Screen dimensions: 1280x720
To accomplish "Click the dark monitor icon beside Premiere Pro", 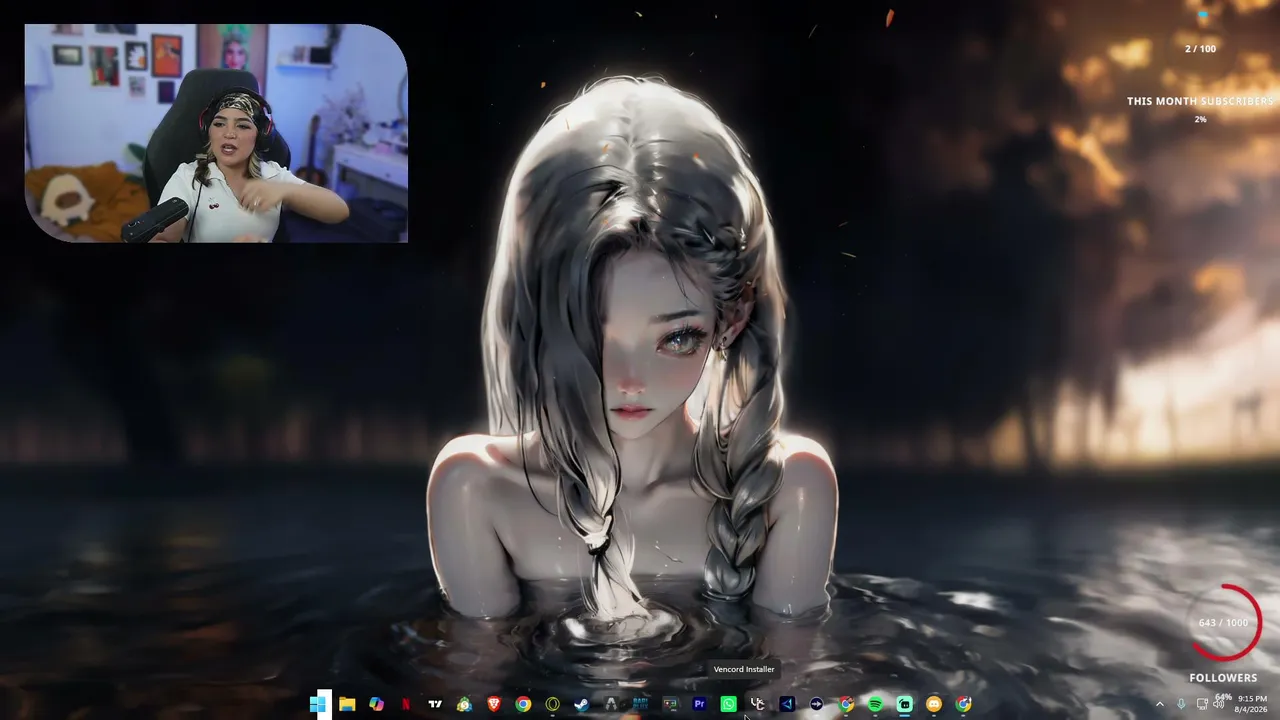I will (x=670, y=704).
